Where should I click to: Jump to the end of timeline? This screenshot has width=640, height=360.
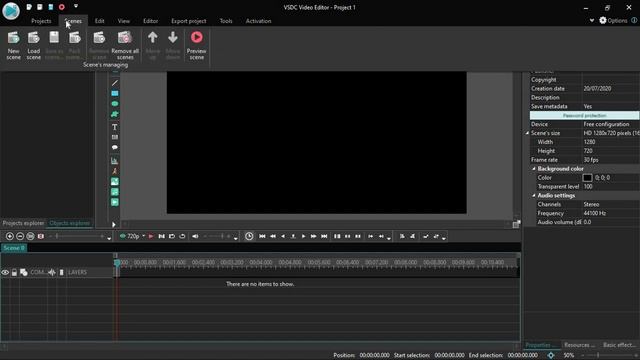point(324,236)
